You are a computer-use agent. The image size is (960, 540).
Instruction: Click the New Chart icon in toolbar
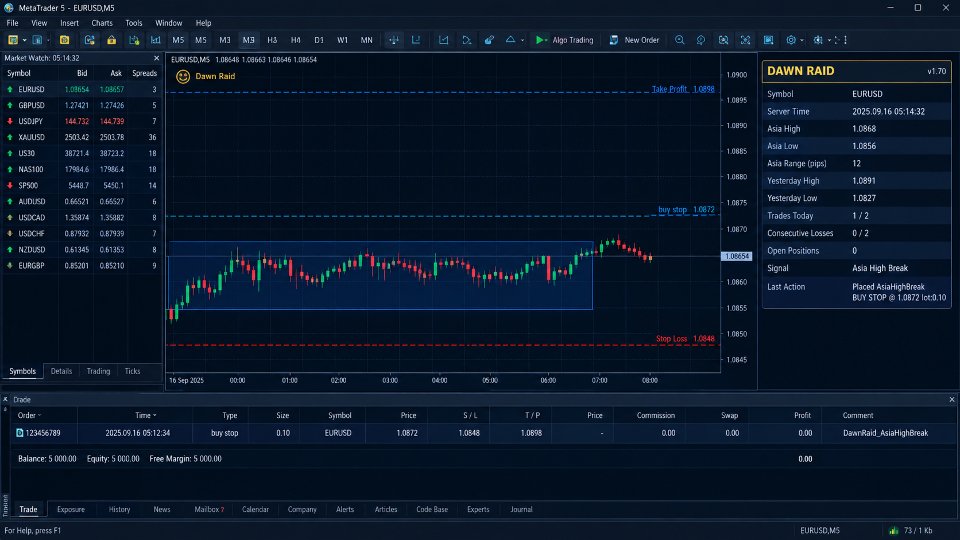[12, 40]
